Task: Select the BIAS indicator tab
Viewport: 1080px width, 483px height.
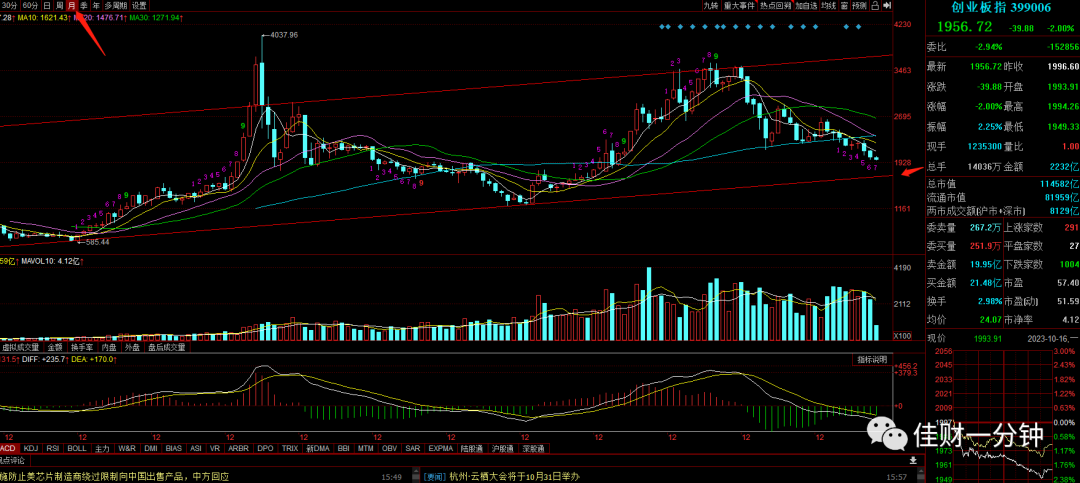Action: click(x=174, y=449)
